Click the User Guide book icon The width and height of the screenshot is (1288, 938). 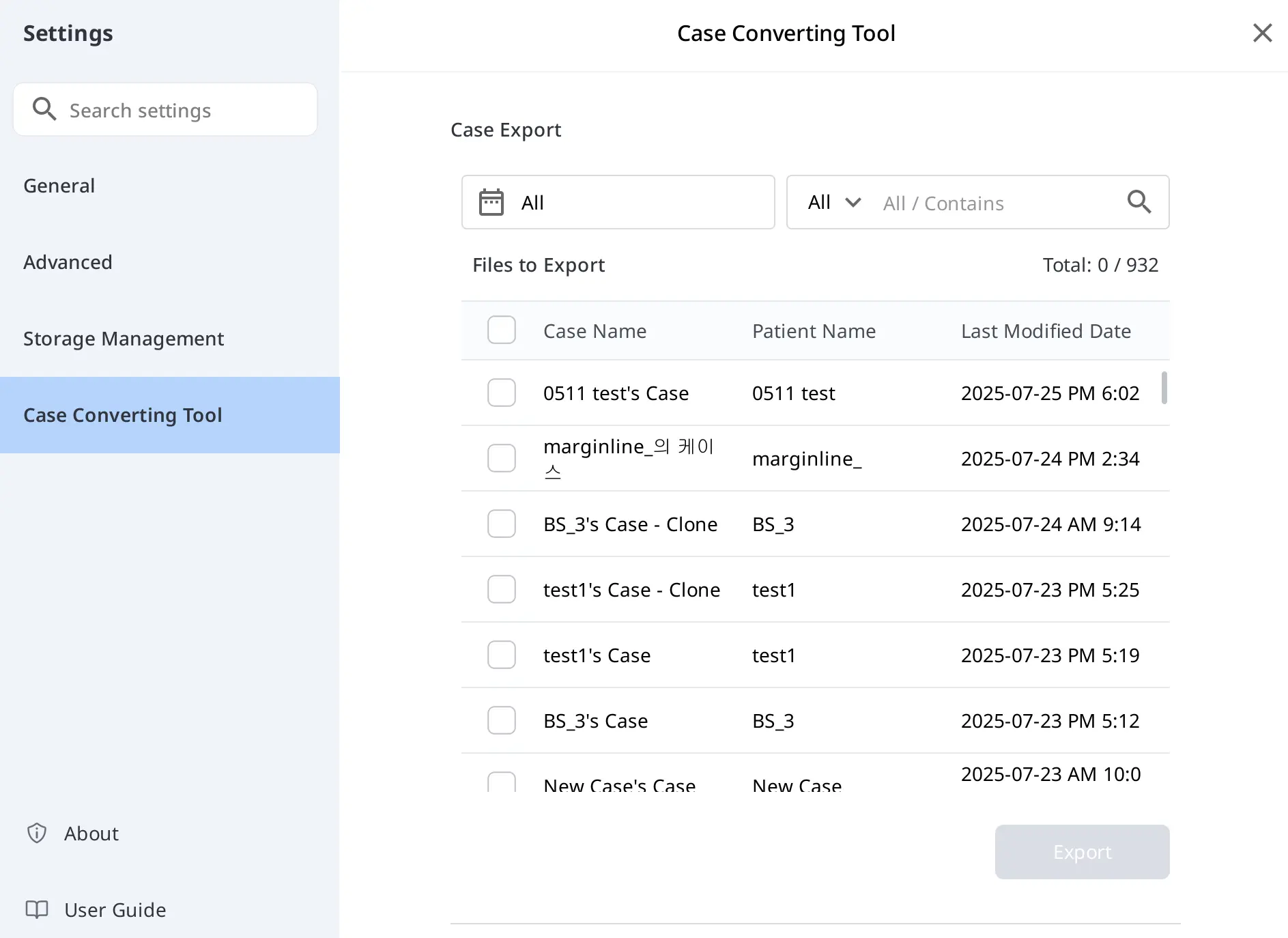pyautogui.click(x=37, y=909)
